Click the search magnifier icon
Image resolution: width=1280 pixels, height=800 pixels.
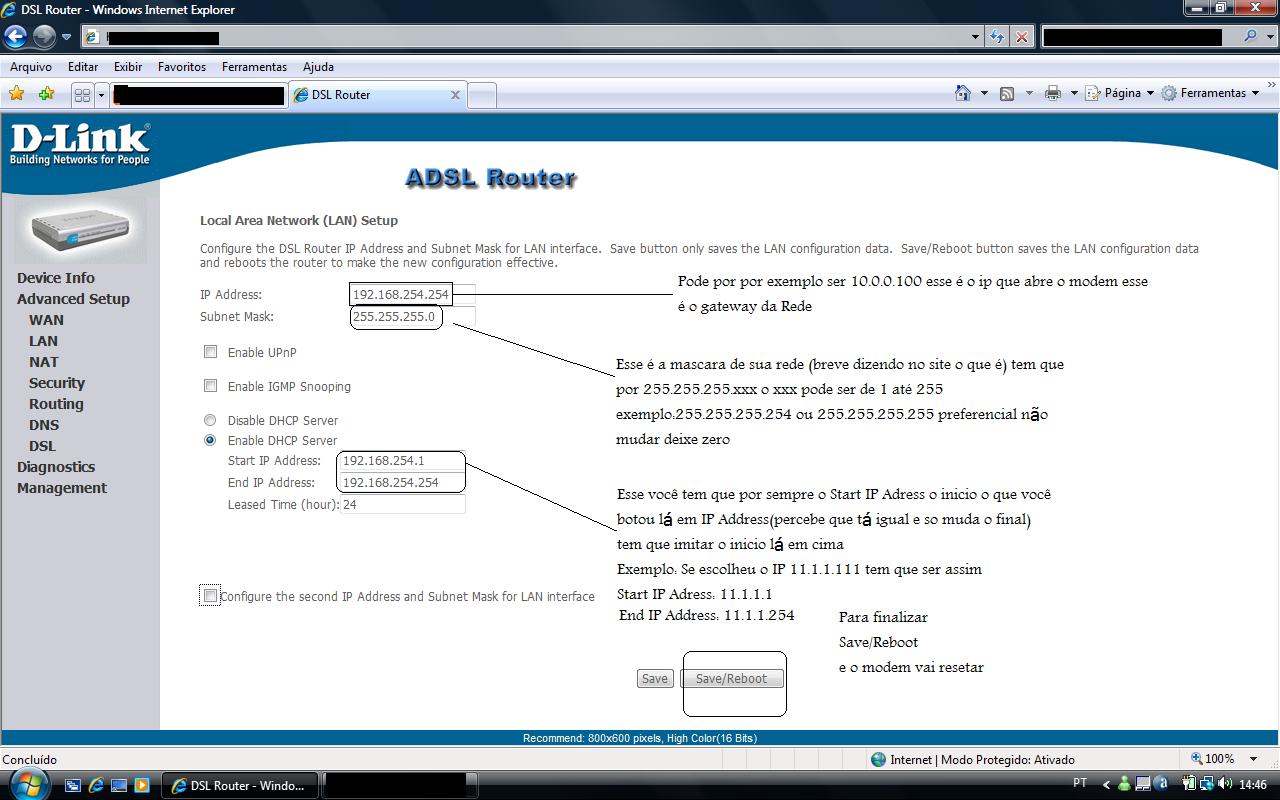[x=1250, y=36]
